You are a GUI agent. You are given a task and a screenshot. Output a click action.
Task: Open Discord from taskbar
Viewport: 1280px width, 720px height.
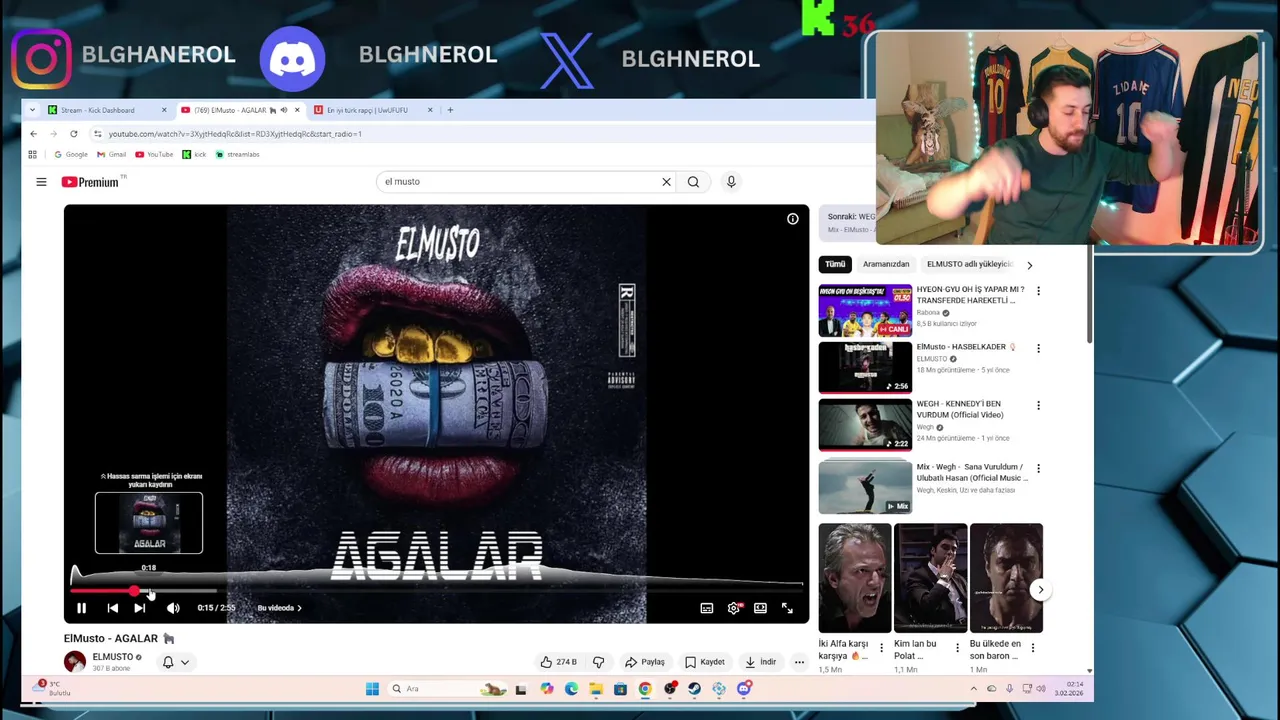[744, 689]
